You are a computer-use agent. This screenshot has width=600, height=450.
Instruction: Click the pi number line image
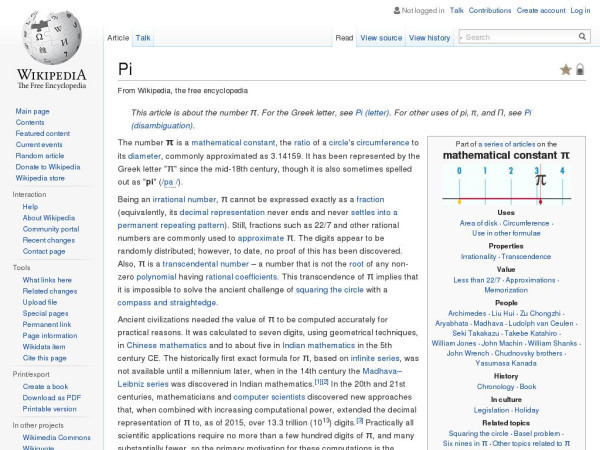tap(506, 186)
